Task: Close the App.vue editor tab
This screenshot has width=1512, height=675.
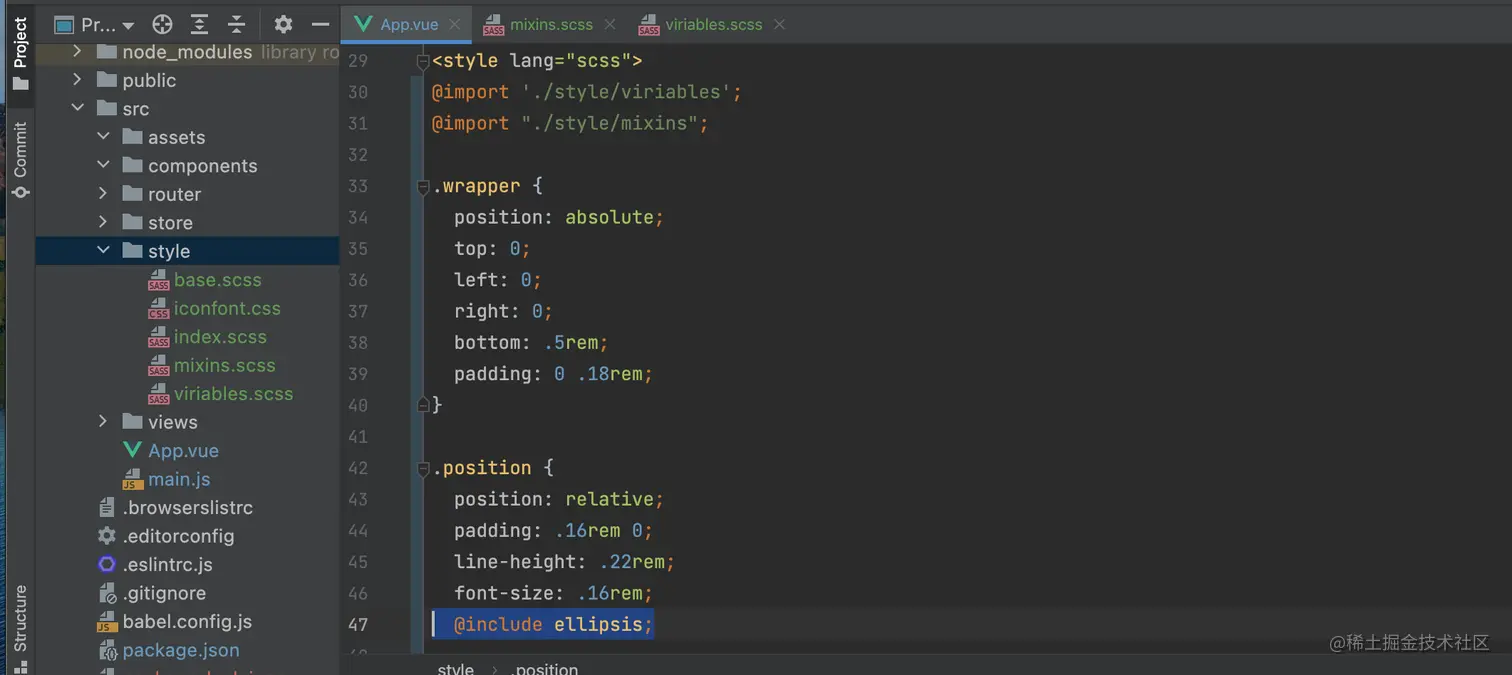Action: pyautogui.click(x=455, y=24)
